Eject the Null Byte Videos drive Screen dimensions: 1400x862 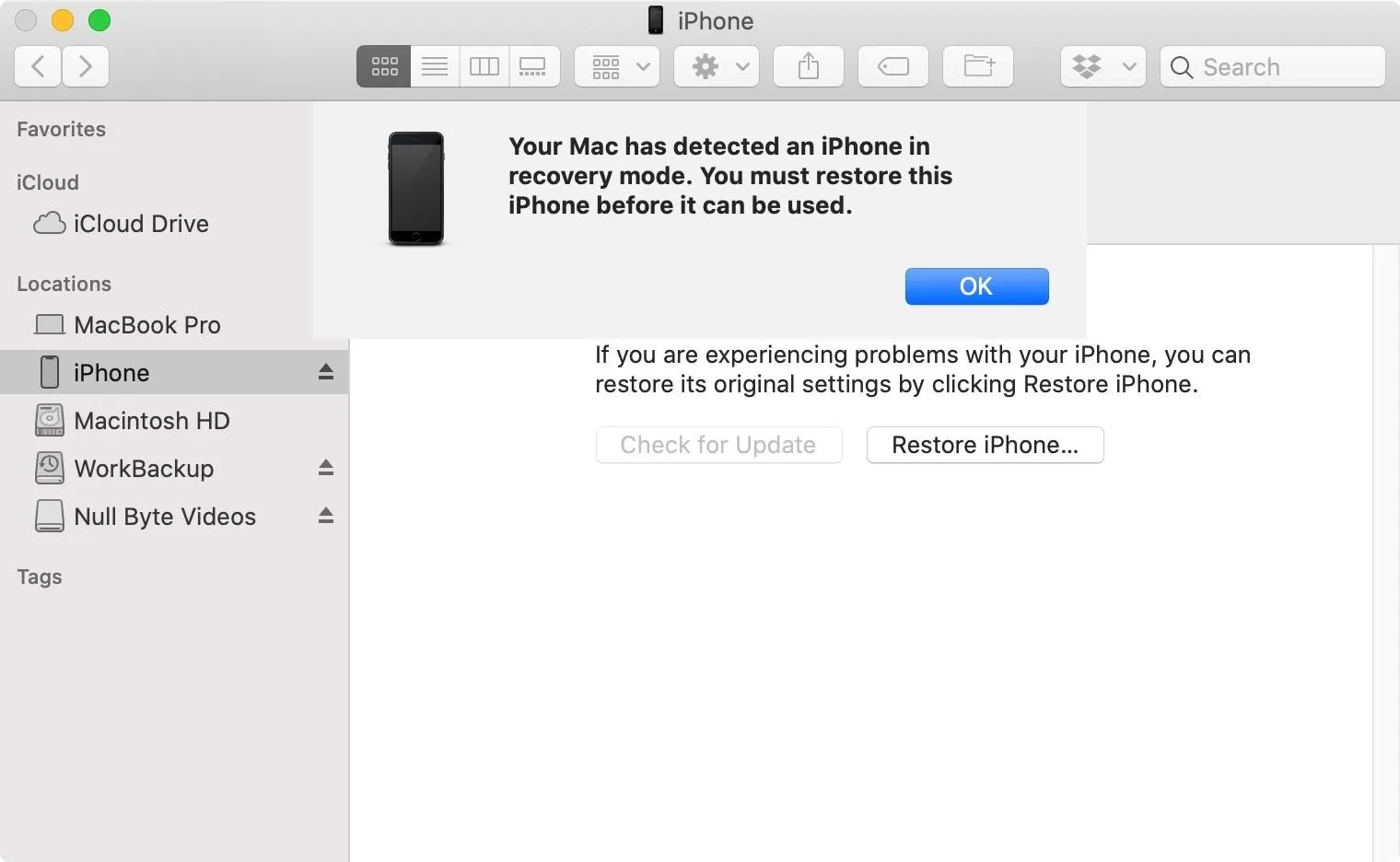click(x=326, y=516)
